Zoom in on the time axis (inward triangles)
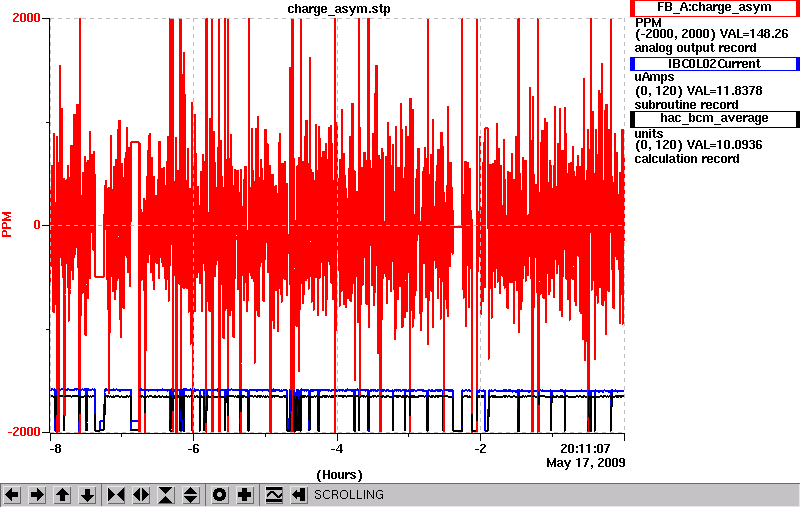The image size is (800, 507). click(x=116, y=495)
